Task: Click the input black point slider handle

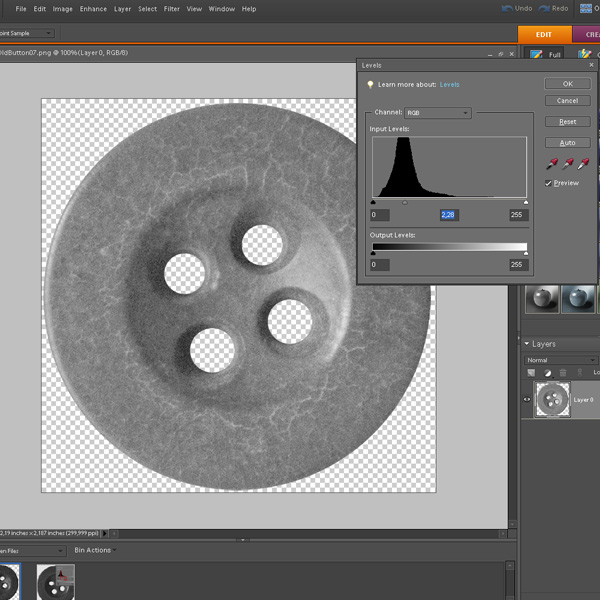Action: pos(373,202)
